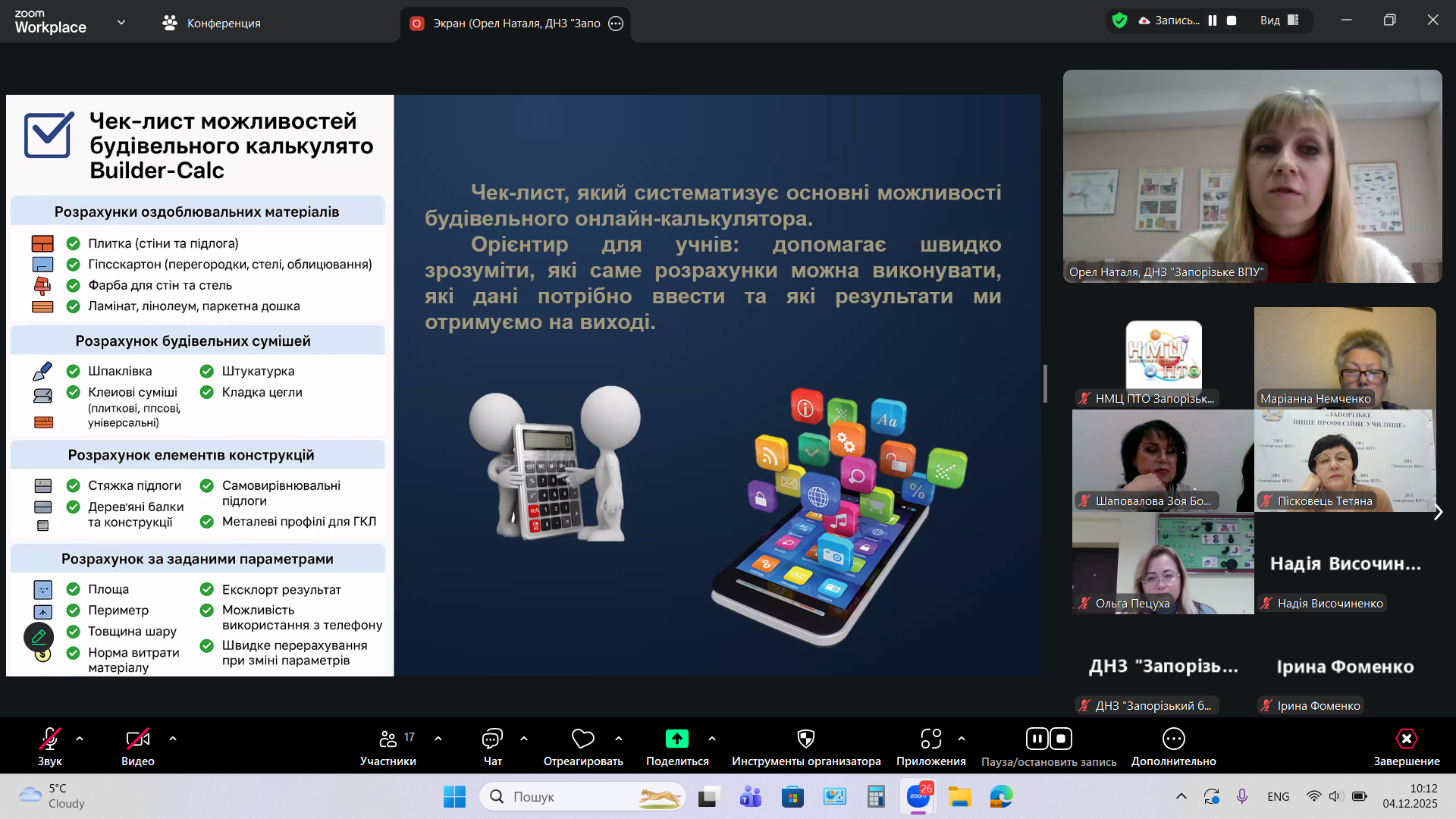Open the Чат chat panel

point(493,746)
